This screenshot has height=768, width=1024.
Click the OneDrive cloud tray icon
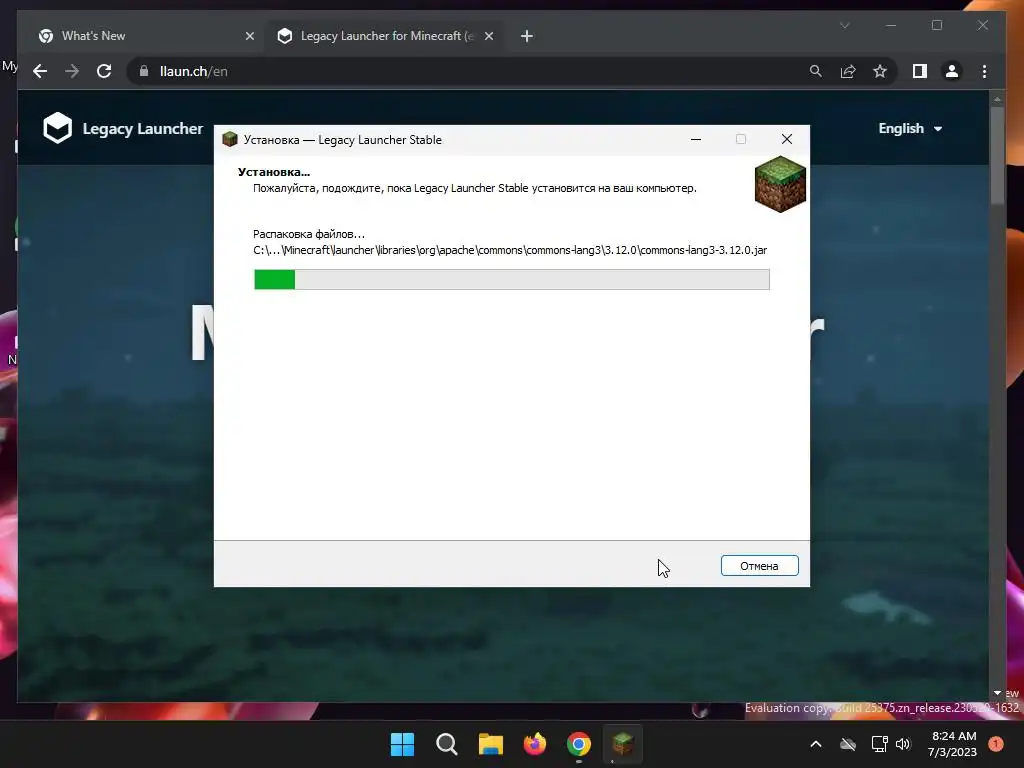point(848,744)
